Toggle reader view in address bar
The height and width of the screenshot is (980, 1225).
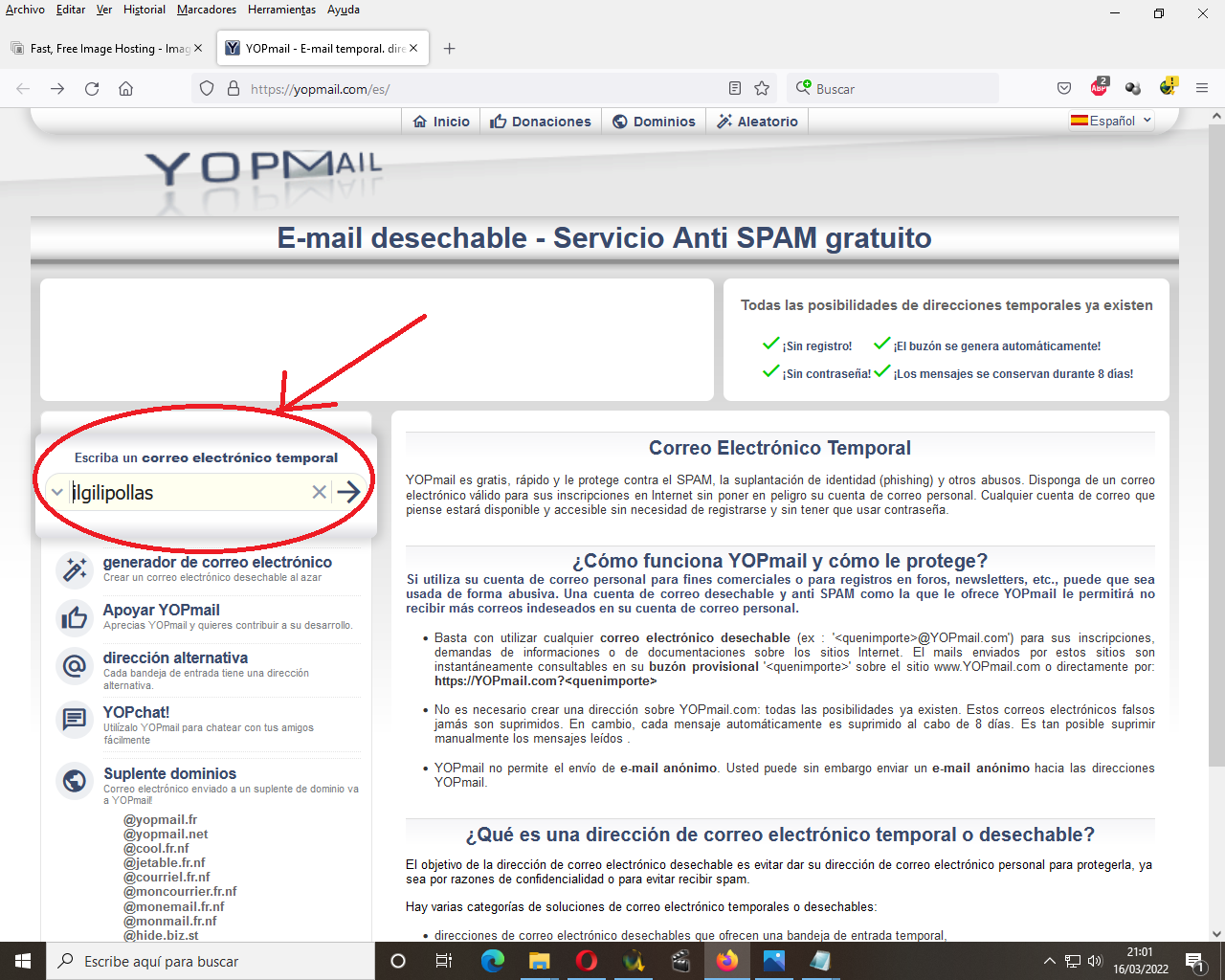(735, 88)
